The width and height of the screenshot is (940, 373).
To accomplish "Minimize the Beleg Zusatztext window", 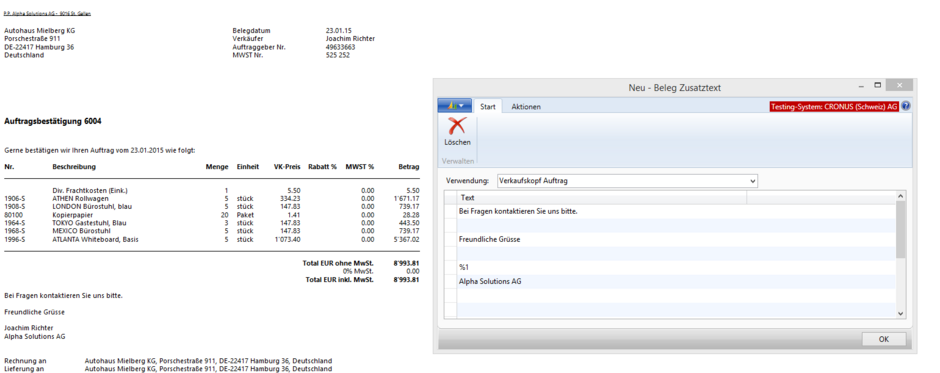I will pyautogui.click(x=861, y=85).
